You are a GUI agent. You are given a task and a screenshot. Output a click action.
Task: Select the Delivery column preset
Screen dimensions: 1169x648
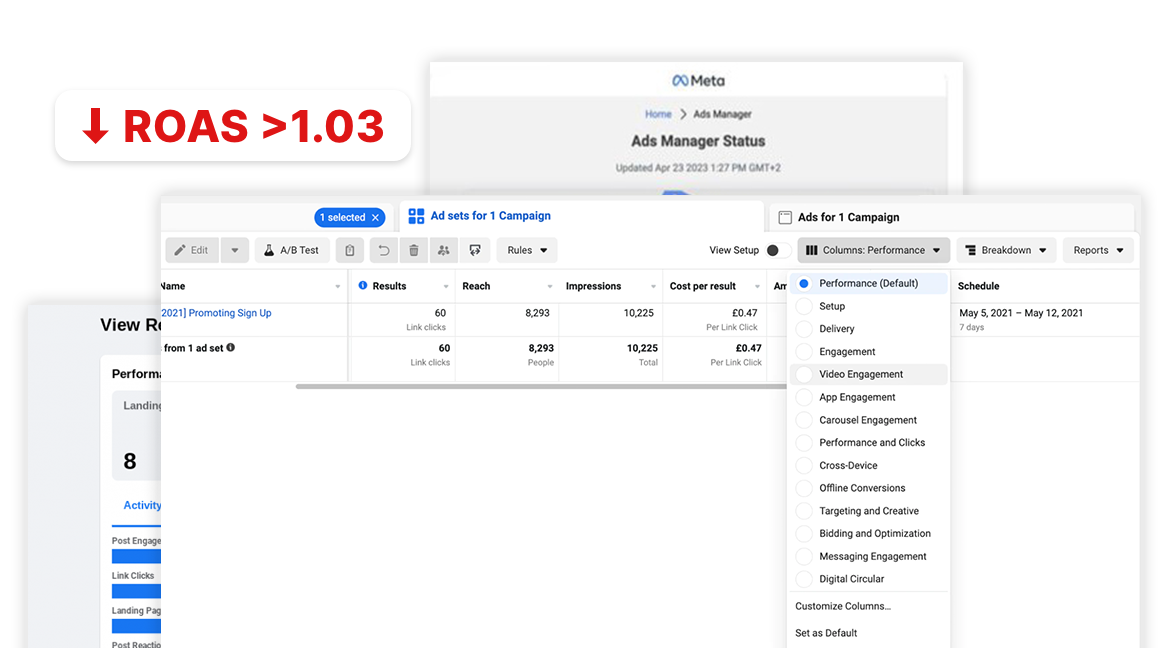click(x=869, y=329)
